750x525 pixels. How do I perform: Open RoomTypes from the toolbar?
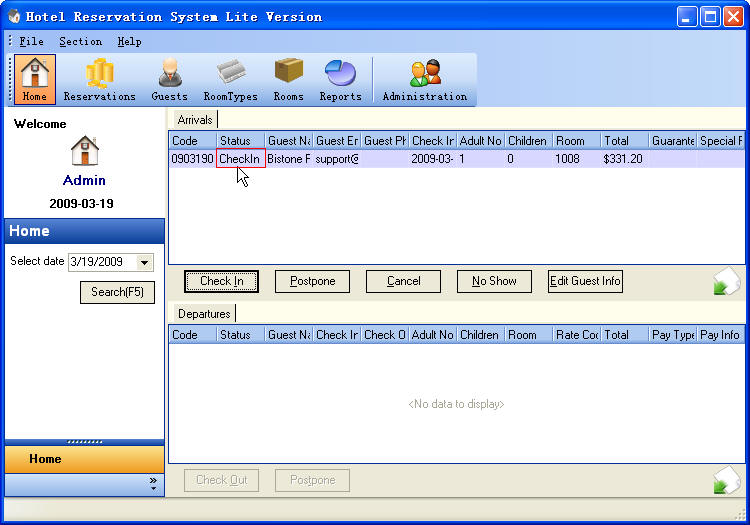pyautogui.click(x=230, y=80)
